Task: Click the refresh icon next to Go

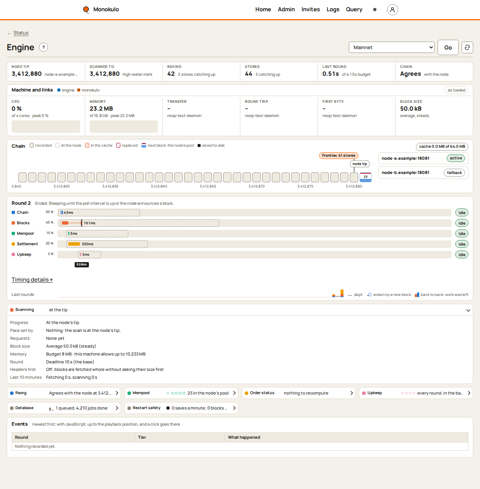Action: coord(467,47)
